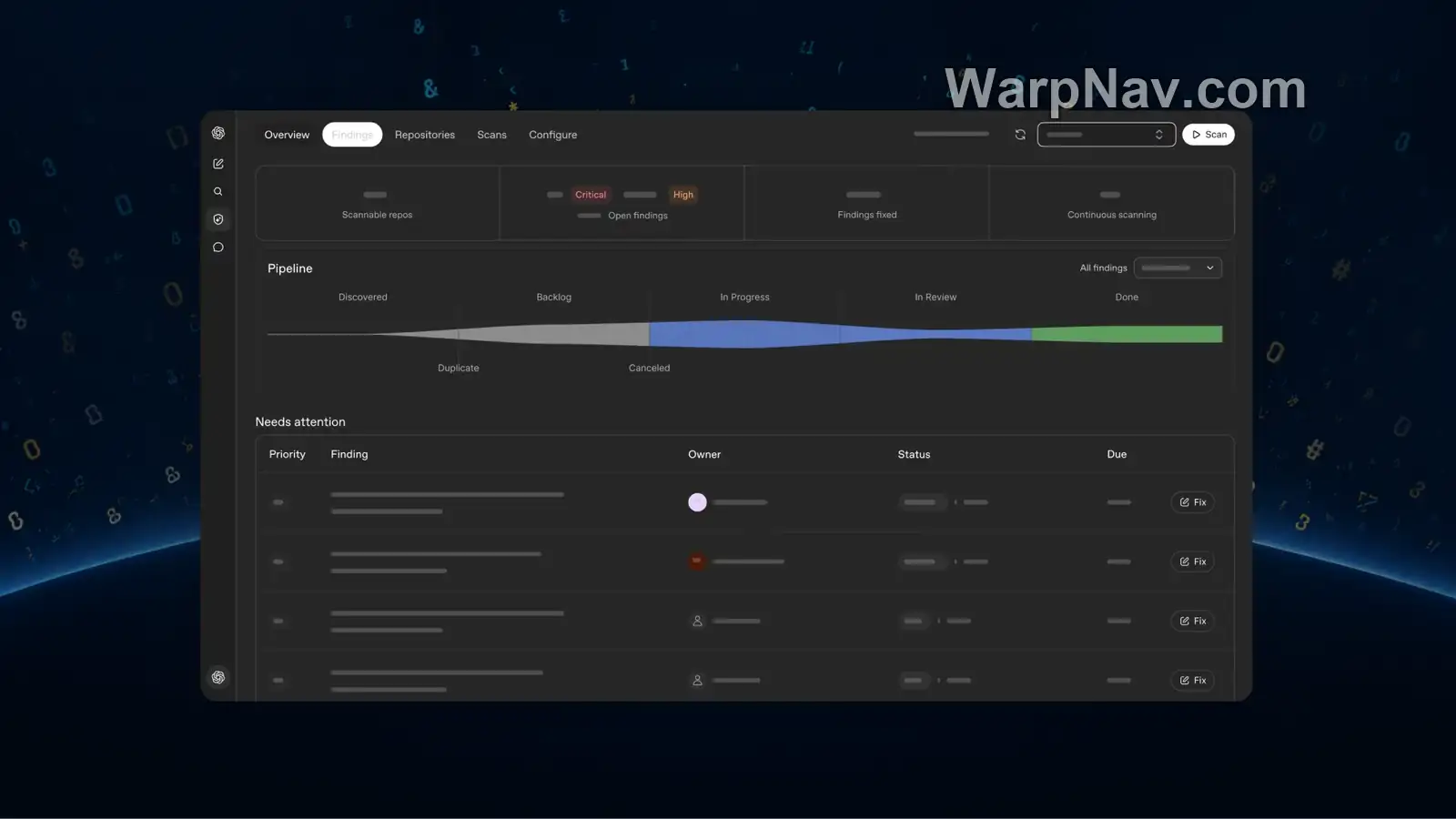This screenshot has width=1456, height=819.
Task: Start a scan with the Scan button
Action: [1208, 135]
